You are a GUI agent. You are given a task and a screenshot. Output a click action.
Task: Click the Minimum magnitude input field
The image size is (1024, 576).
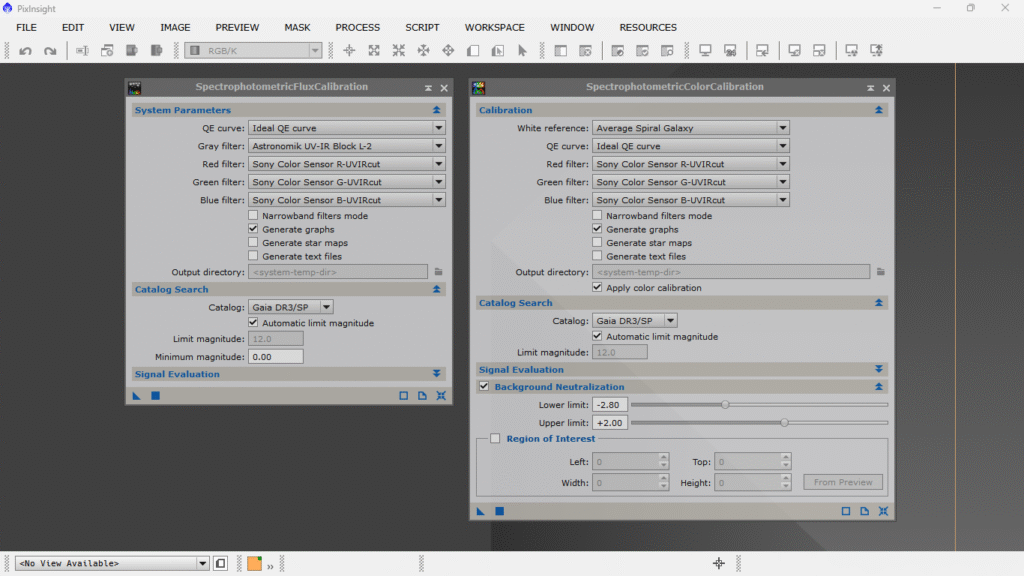(276, 357)
